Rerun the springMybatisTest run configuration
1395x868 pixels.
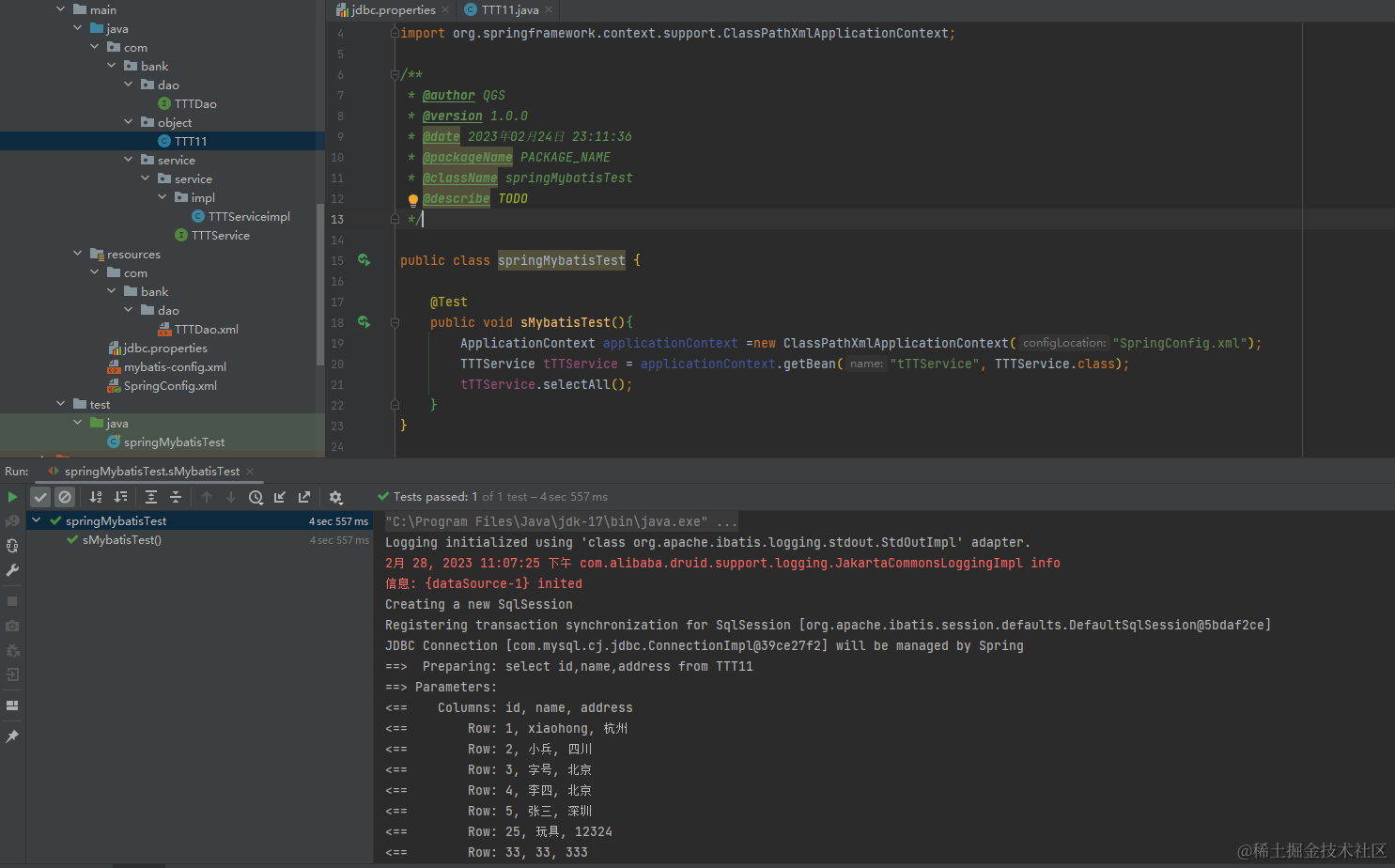pos(12,497)
